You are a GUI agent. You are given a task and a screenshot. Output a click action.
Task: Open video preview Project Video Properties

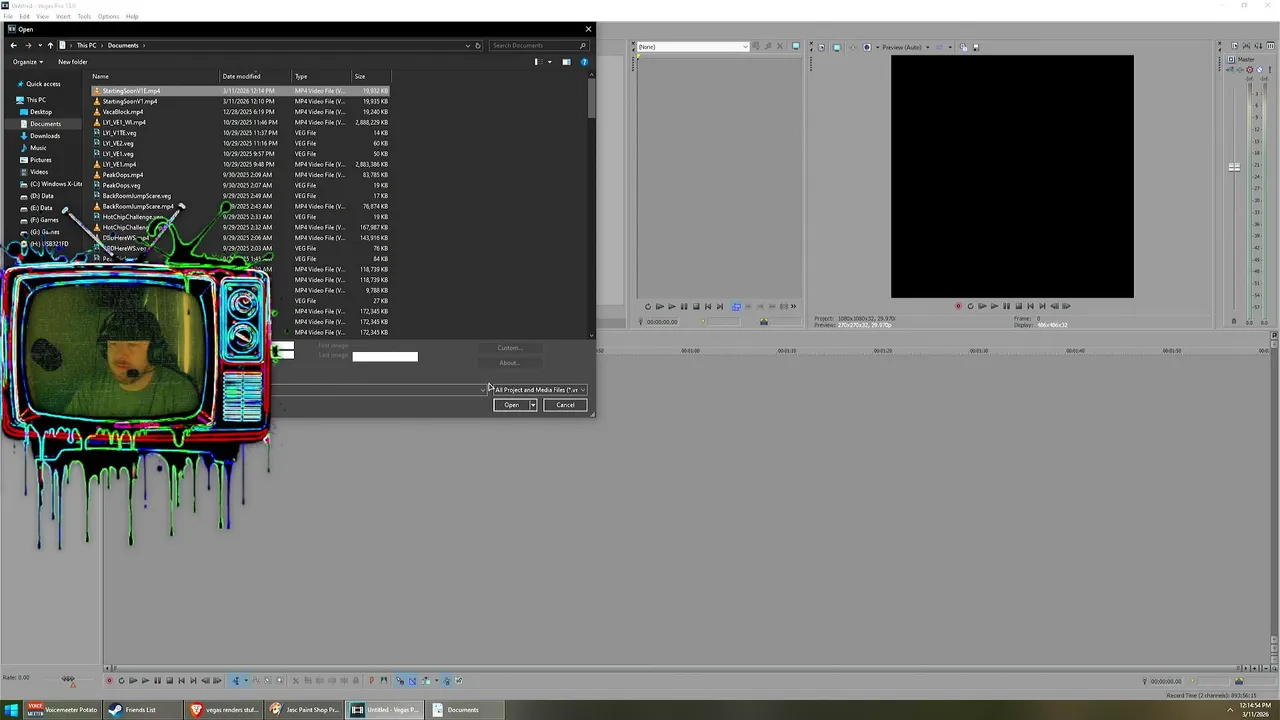822,47
